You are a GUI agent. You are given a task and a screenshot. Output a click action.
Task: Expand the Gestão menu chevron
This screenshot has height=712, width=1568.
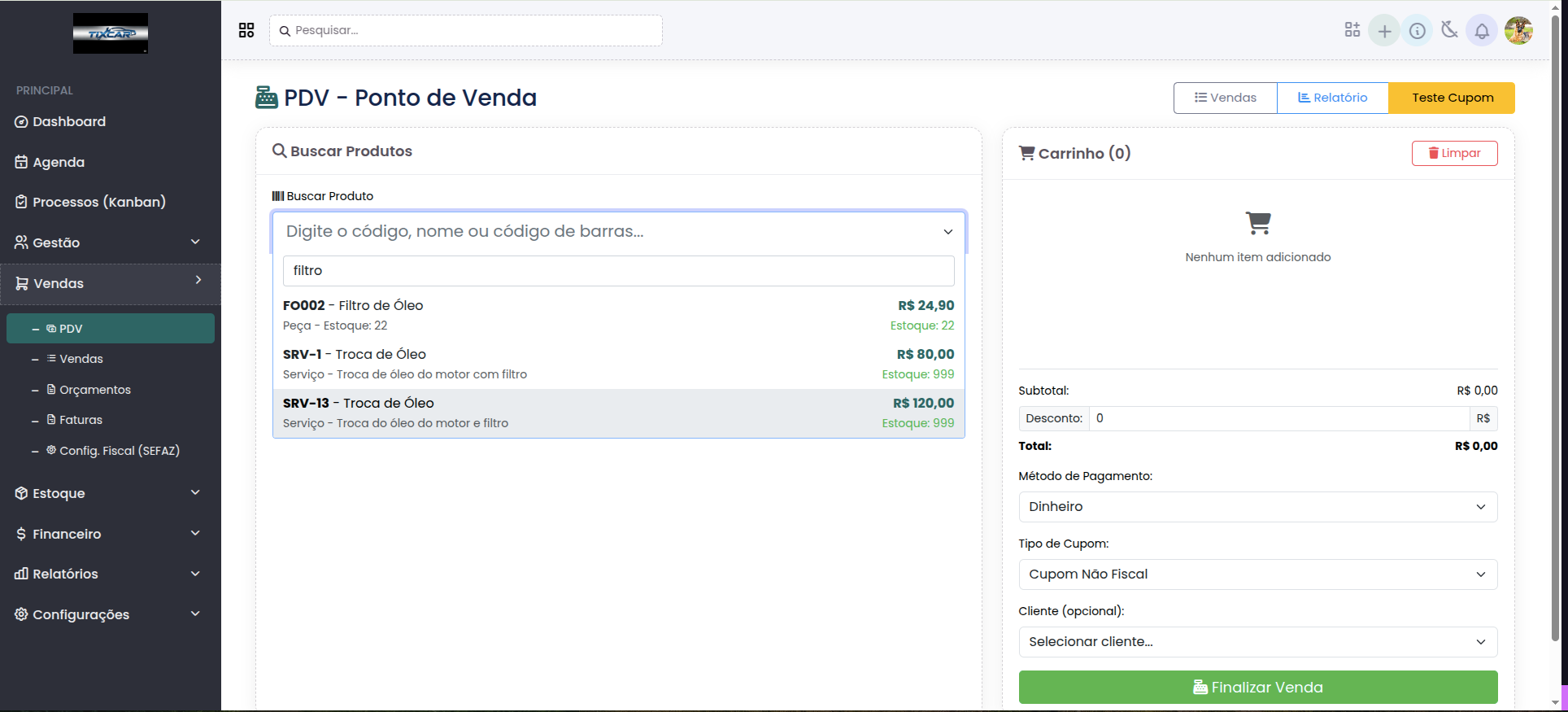pos(195,242)
